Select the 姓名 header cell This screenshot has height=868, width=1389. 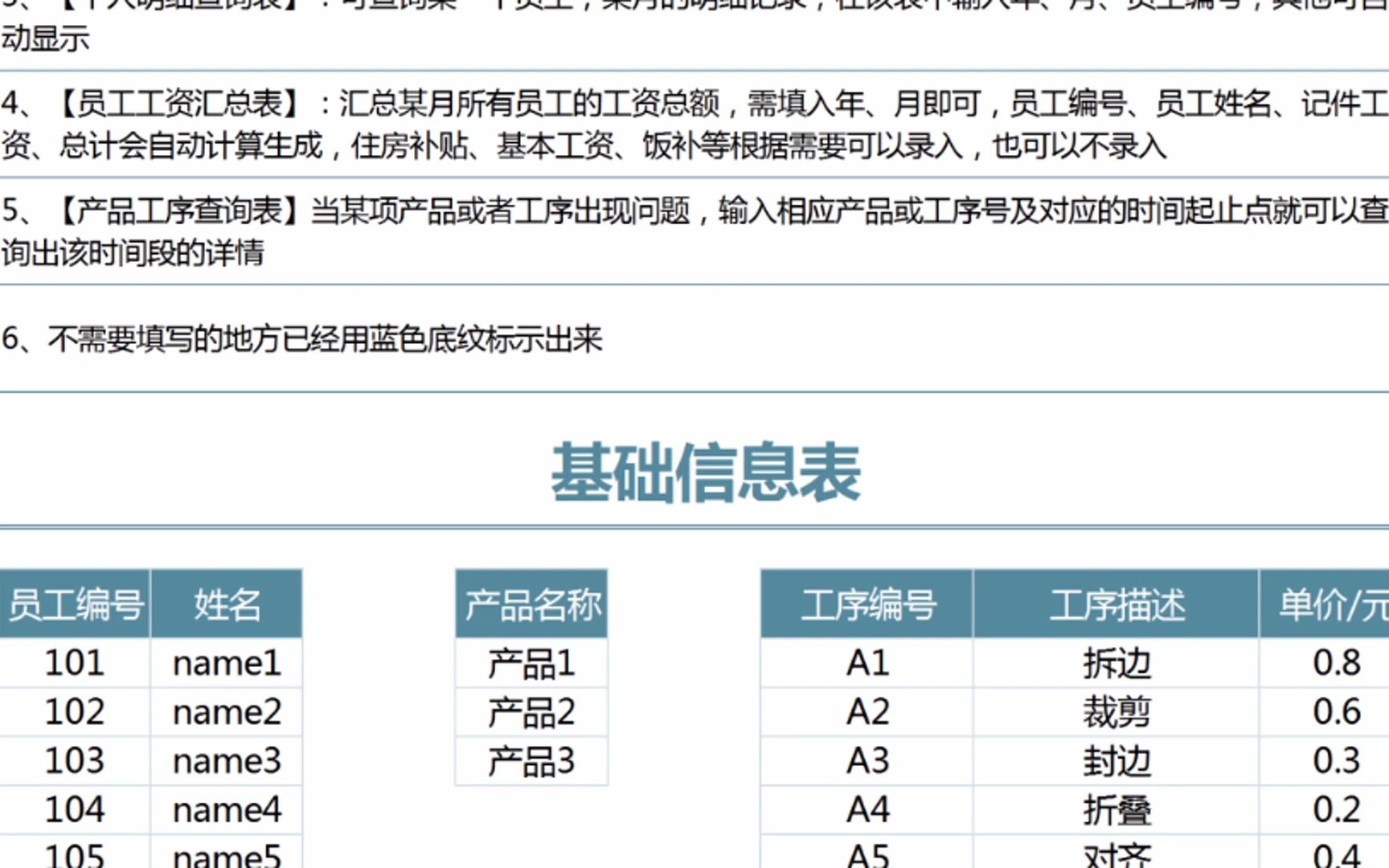(x=227, y=604)
